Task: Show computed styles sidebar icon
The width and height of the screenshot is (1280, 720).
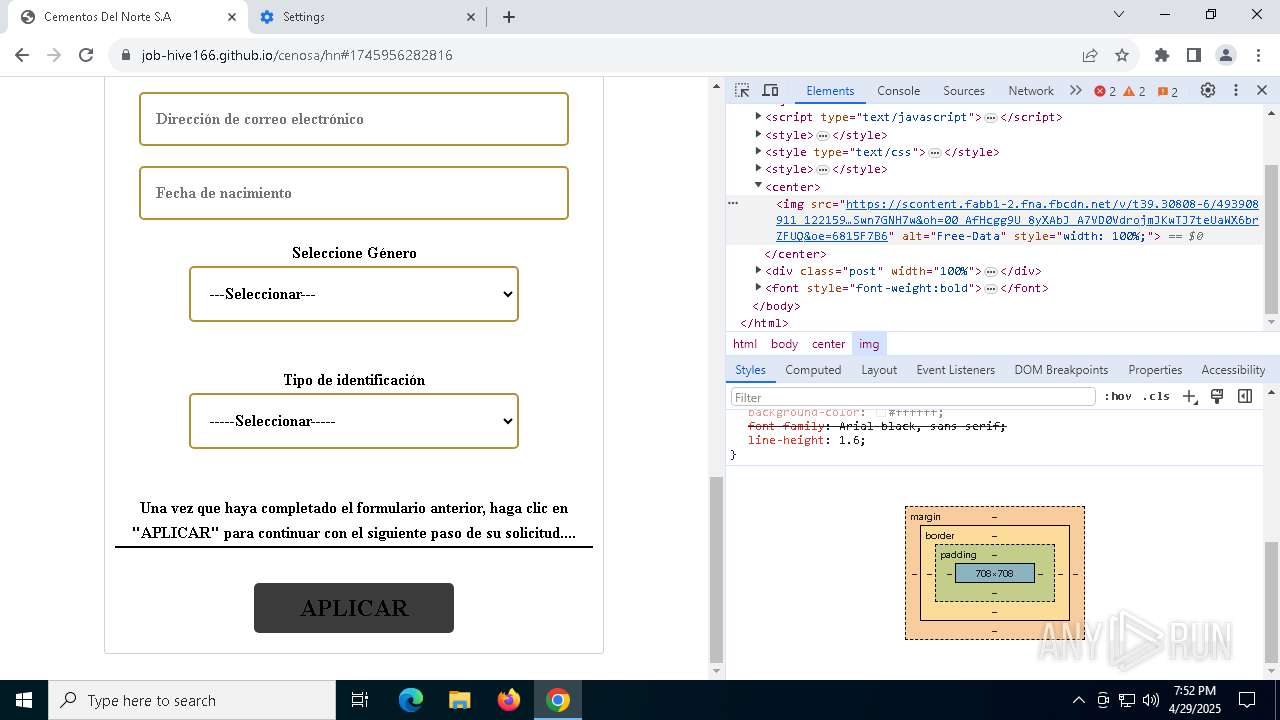Action: coord(1245,396)
